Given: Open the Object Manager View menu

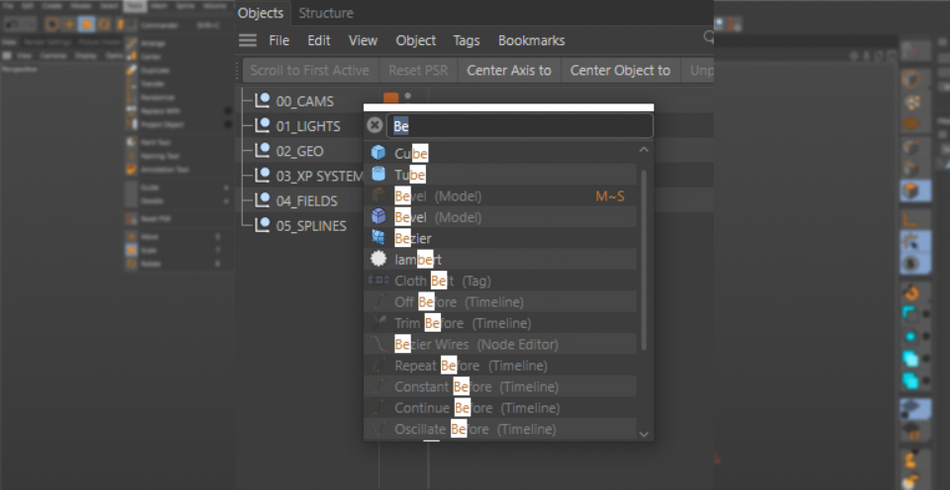Looking at the screenshot, I should point(363,41).
